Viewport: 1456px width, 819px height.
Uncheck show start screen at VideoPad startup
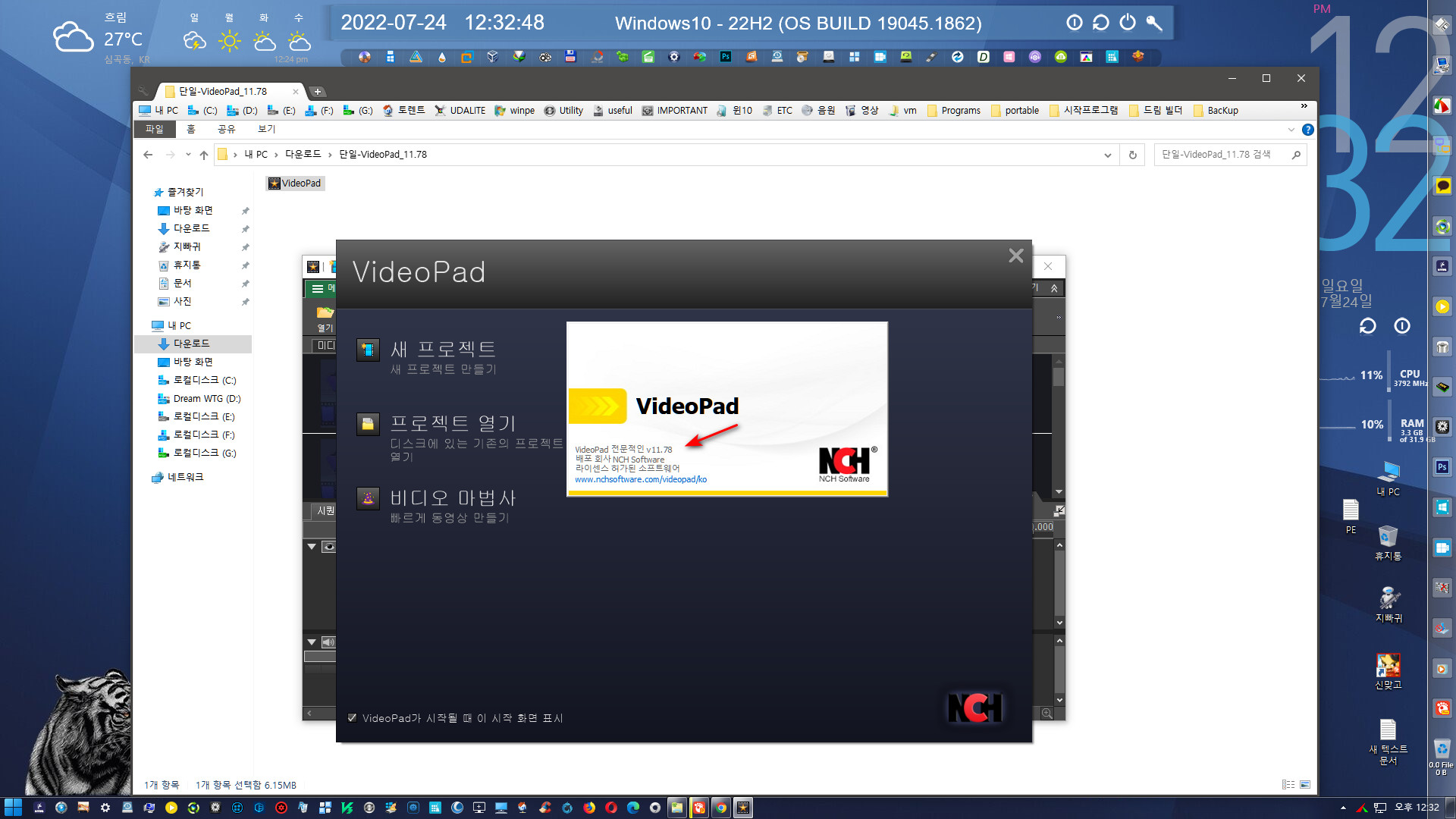tap(352, 718)
